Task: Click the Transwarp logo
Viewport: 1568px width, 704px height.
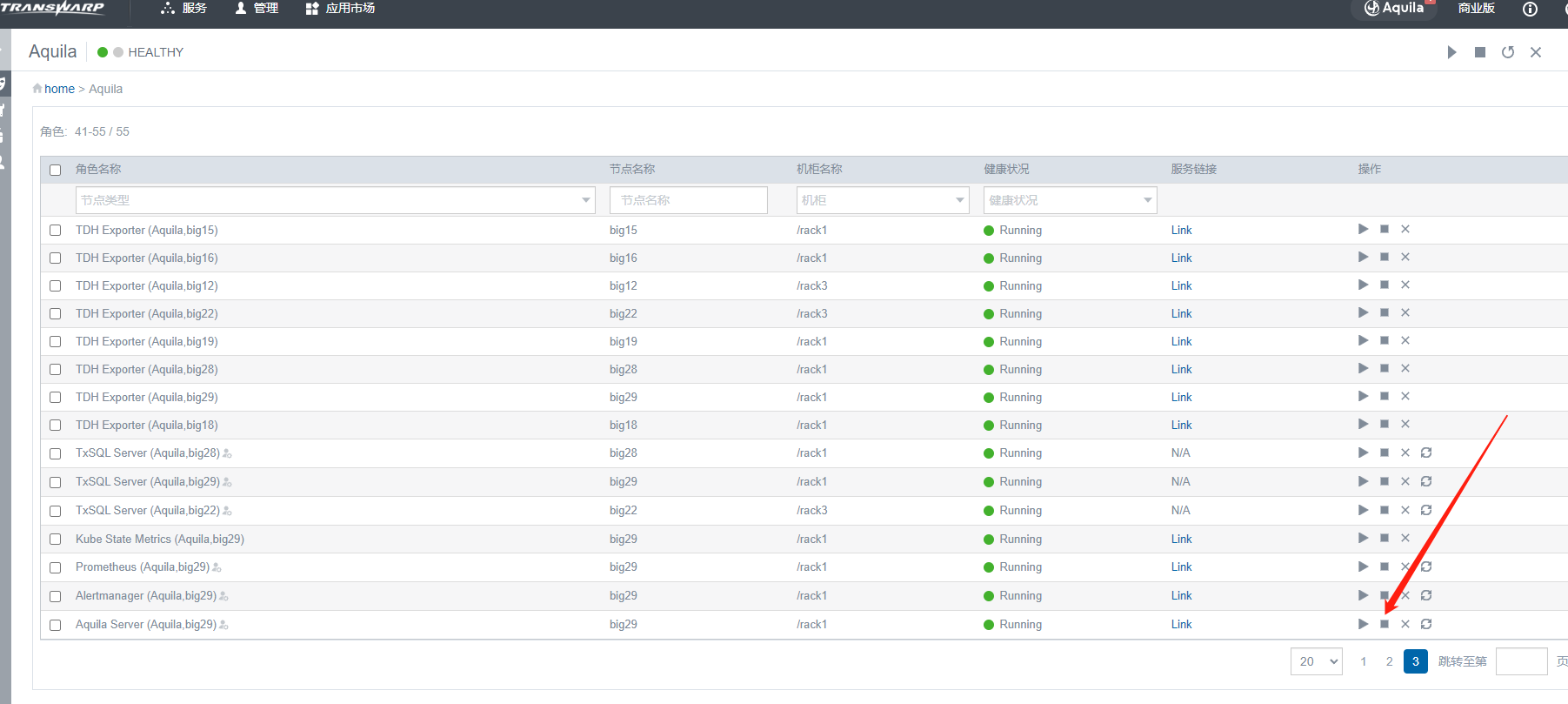Action: 52,8
